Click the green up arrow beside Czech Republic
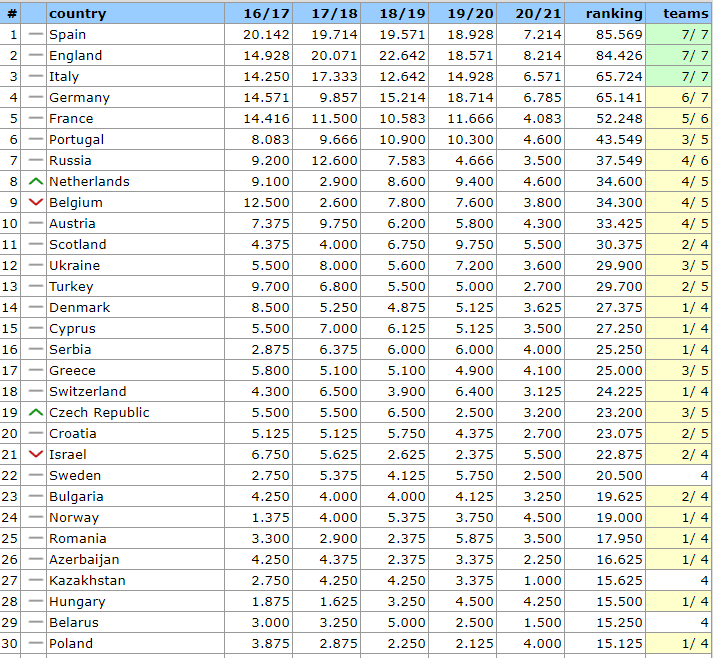 click(x=36, y=413)
